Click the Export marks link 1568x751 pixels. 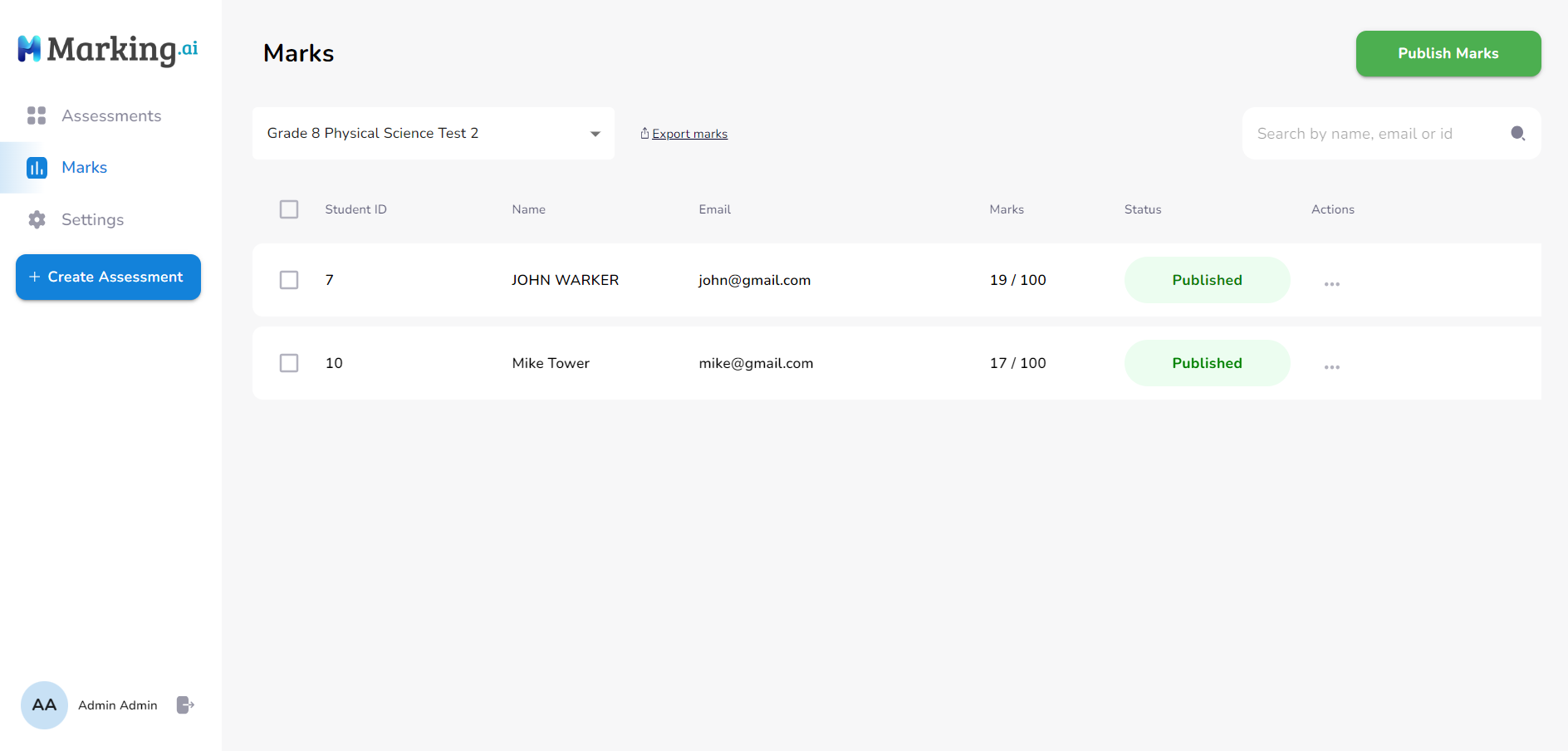point(688,134)
